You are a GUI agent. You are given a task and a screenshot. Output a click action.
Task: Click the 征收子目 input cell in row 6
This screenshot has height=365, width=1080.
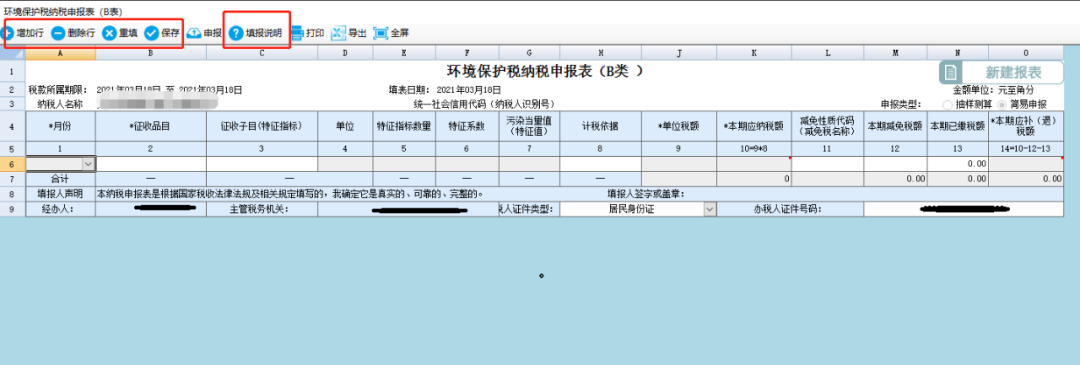pyautogui.click(x=262, y=164)
